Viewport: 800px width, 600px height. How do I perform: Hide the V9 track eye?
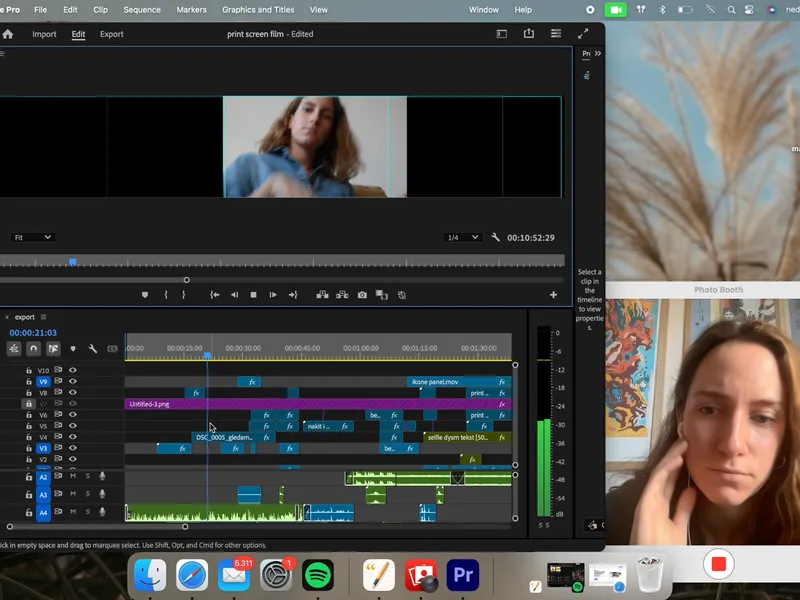(73, 381)
